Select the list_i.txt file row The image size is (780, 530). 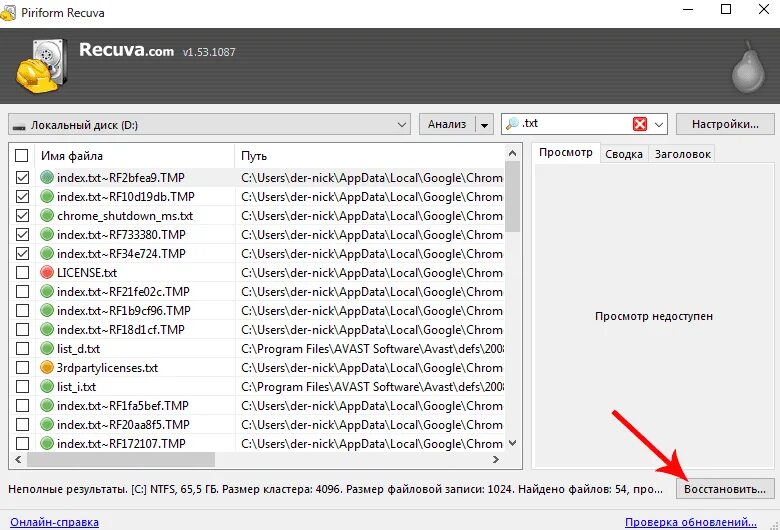pos(257,386)
